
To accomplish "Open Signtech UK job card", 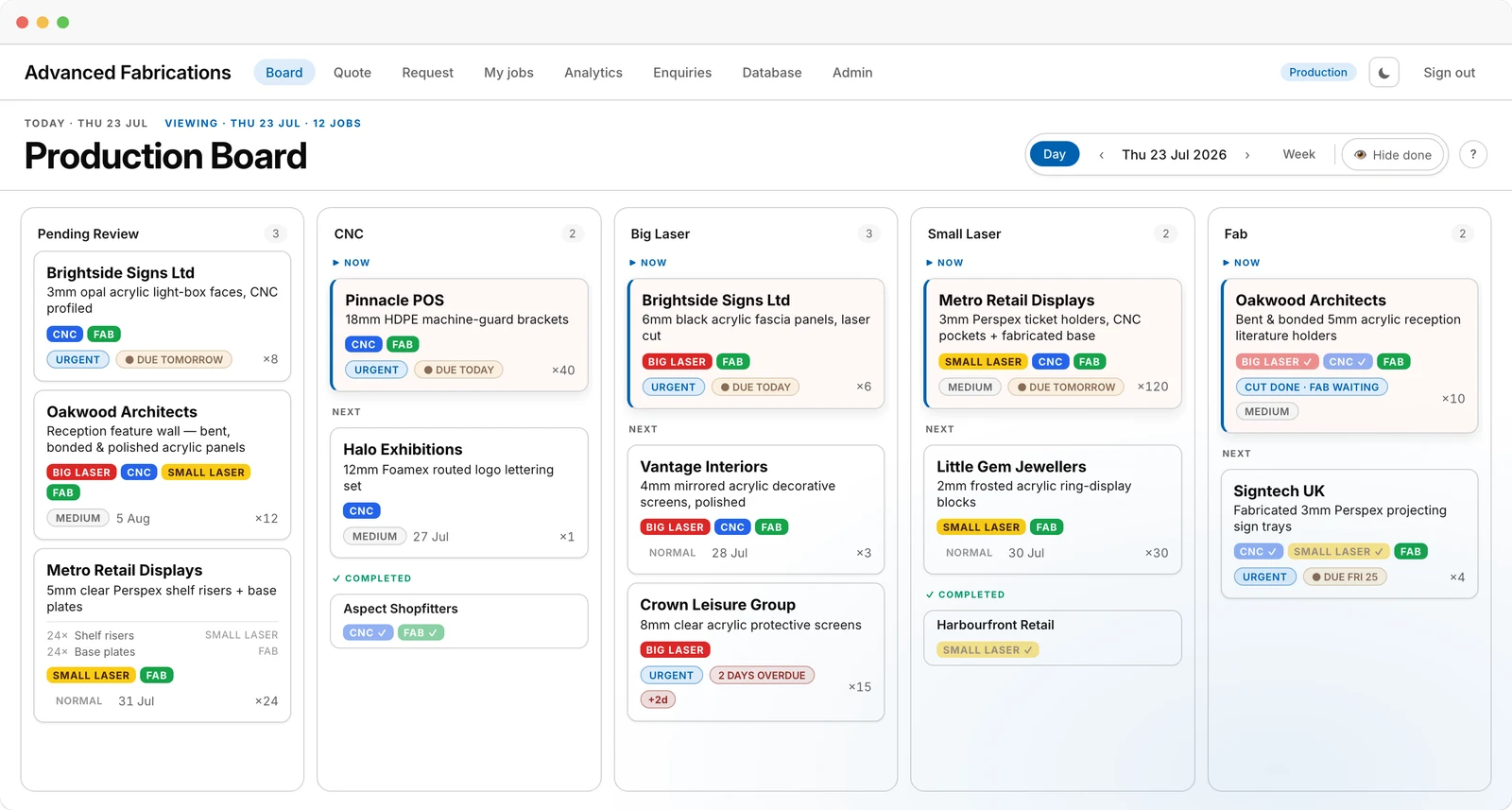I will tap(1349, 534).
